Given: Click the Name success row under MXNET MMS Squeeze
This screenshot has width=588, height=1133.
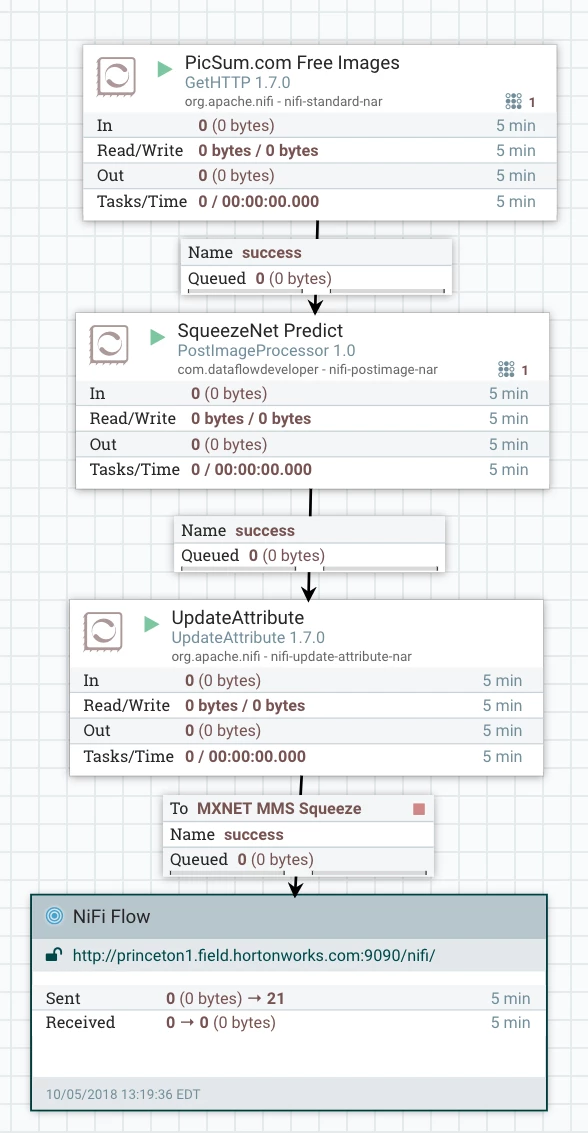Looking at the screenshot, I should point(298,835).
